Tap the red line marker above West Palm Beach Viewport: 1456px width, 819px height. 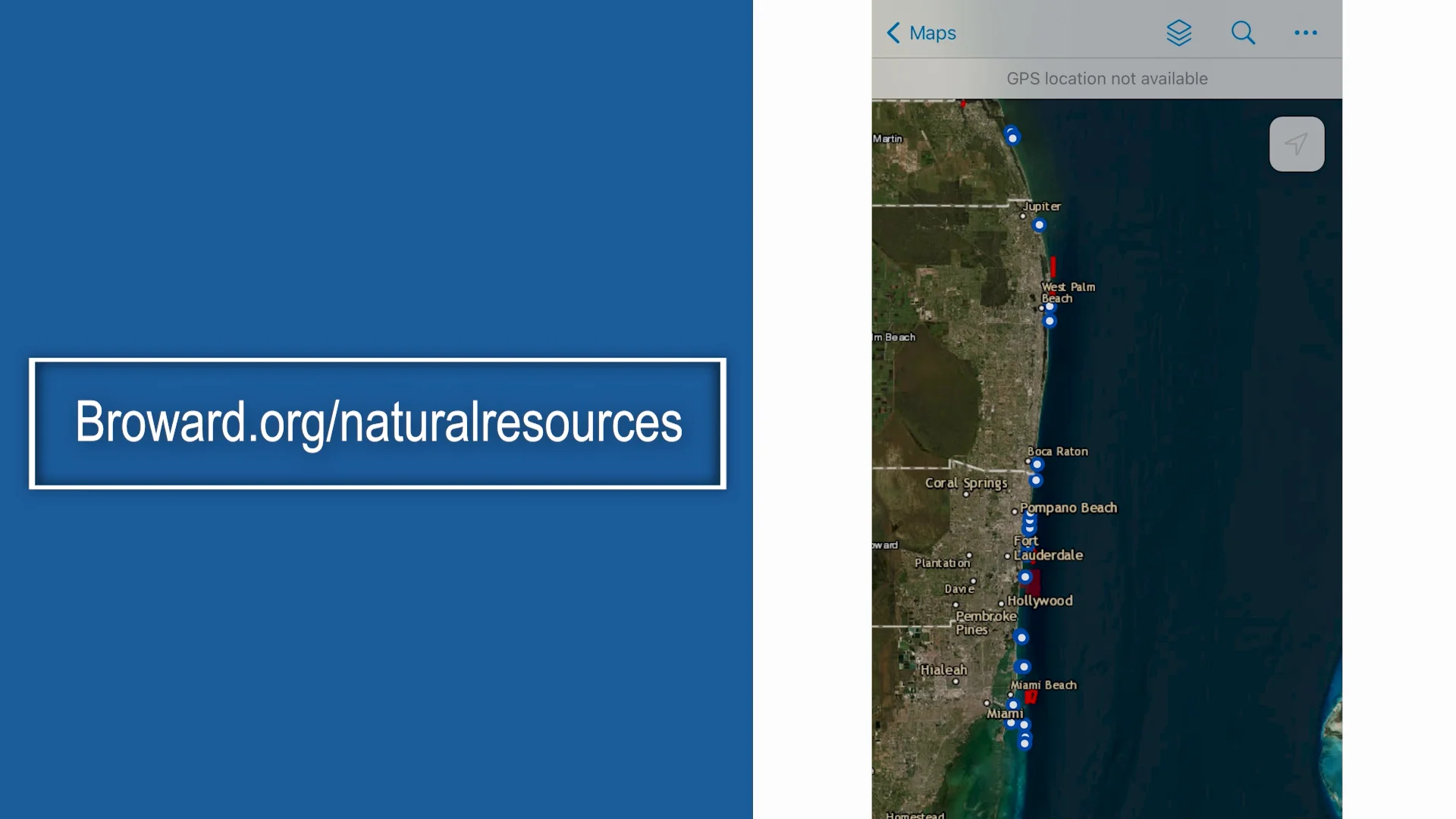click(1053, 266)
